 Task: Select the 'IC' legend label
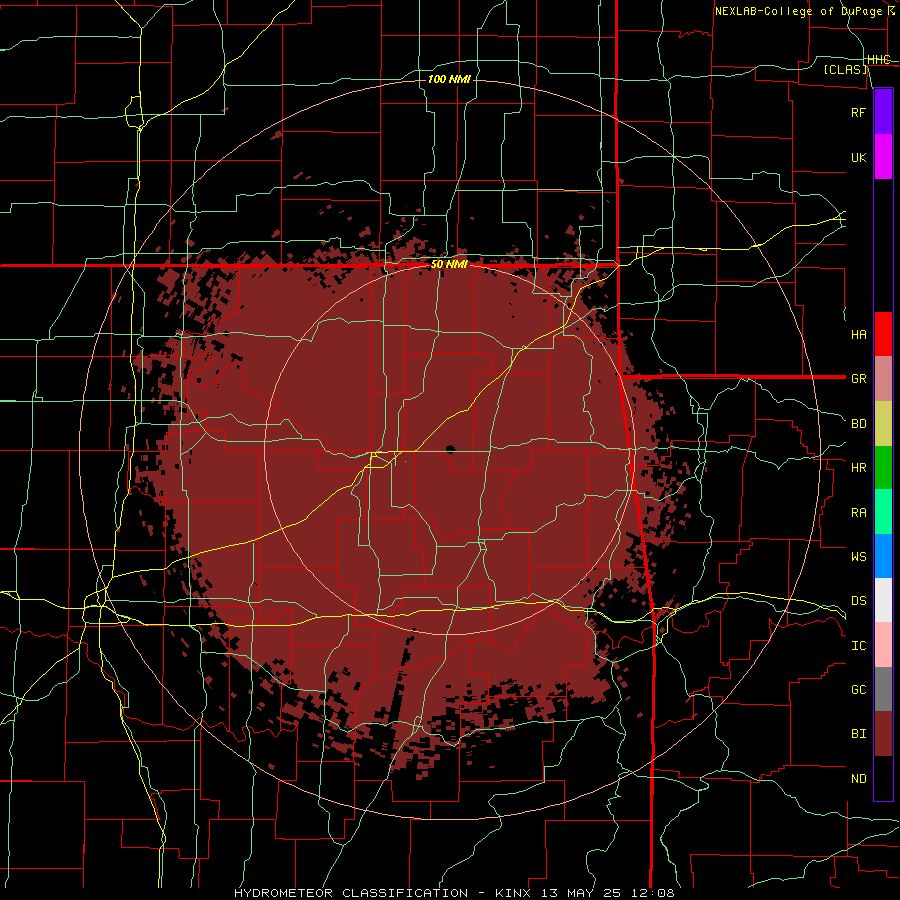click(x=858, y=646)
